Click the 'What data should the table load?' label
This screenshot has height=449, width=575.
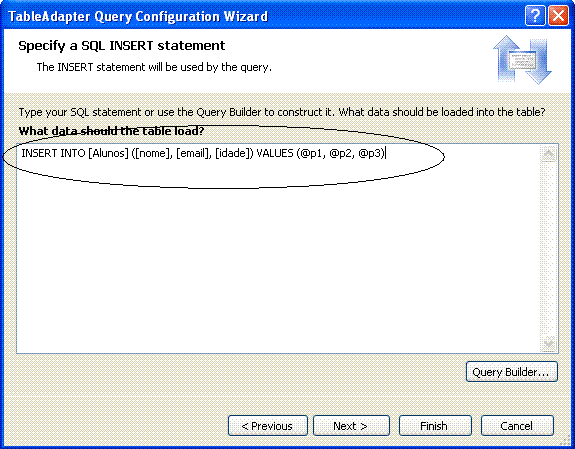pos(111,131)
